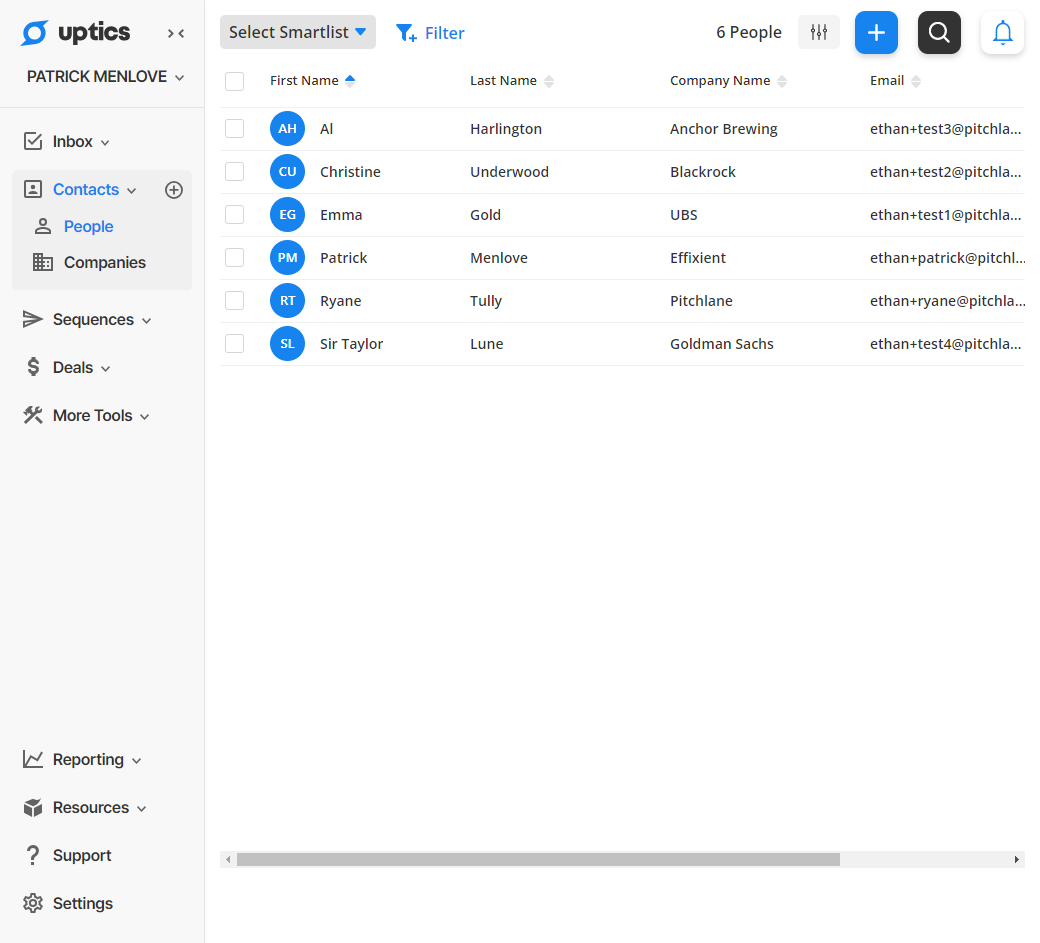Click the AH avatar for Al Harlington
The image size is (1040, 943).
point(287,129)
